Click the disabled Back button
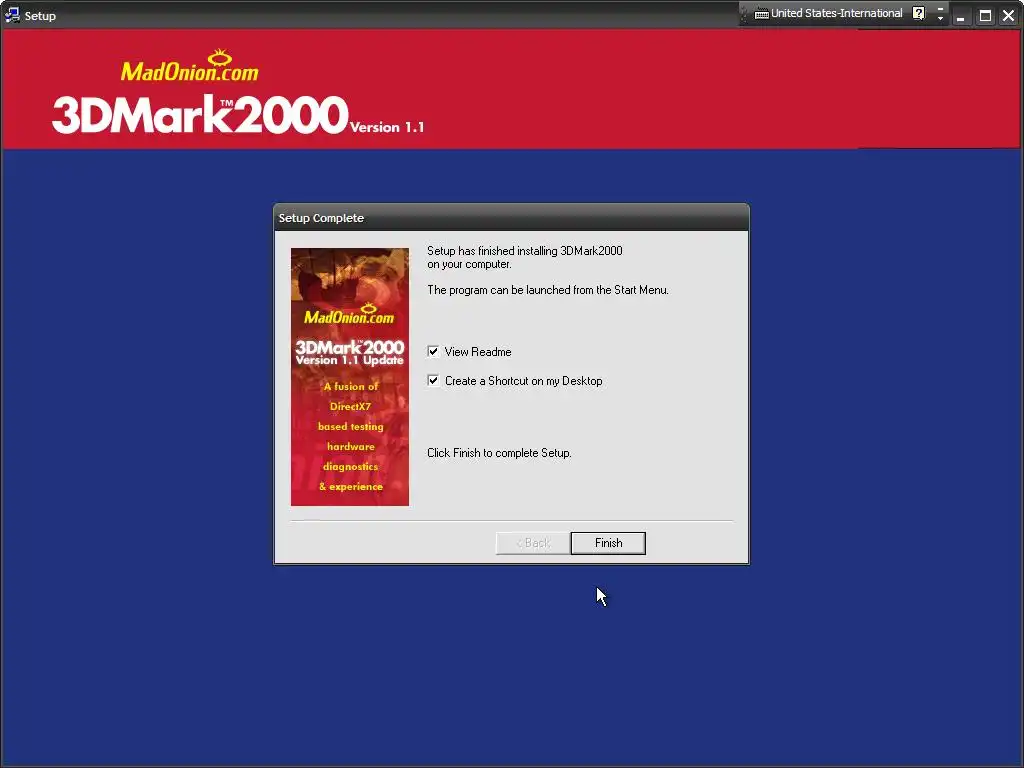 click(x=533, y=543)
